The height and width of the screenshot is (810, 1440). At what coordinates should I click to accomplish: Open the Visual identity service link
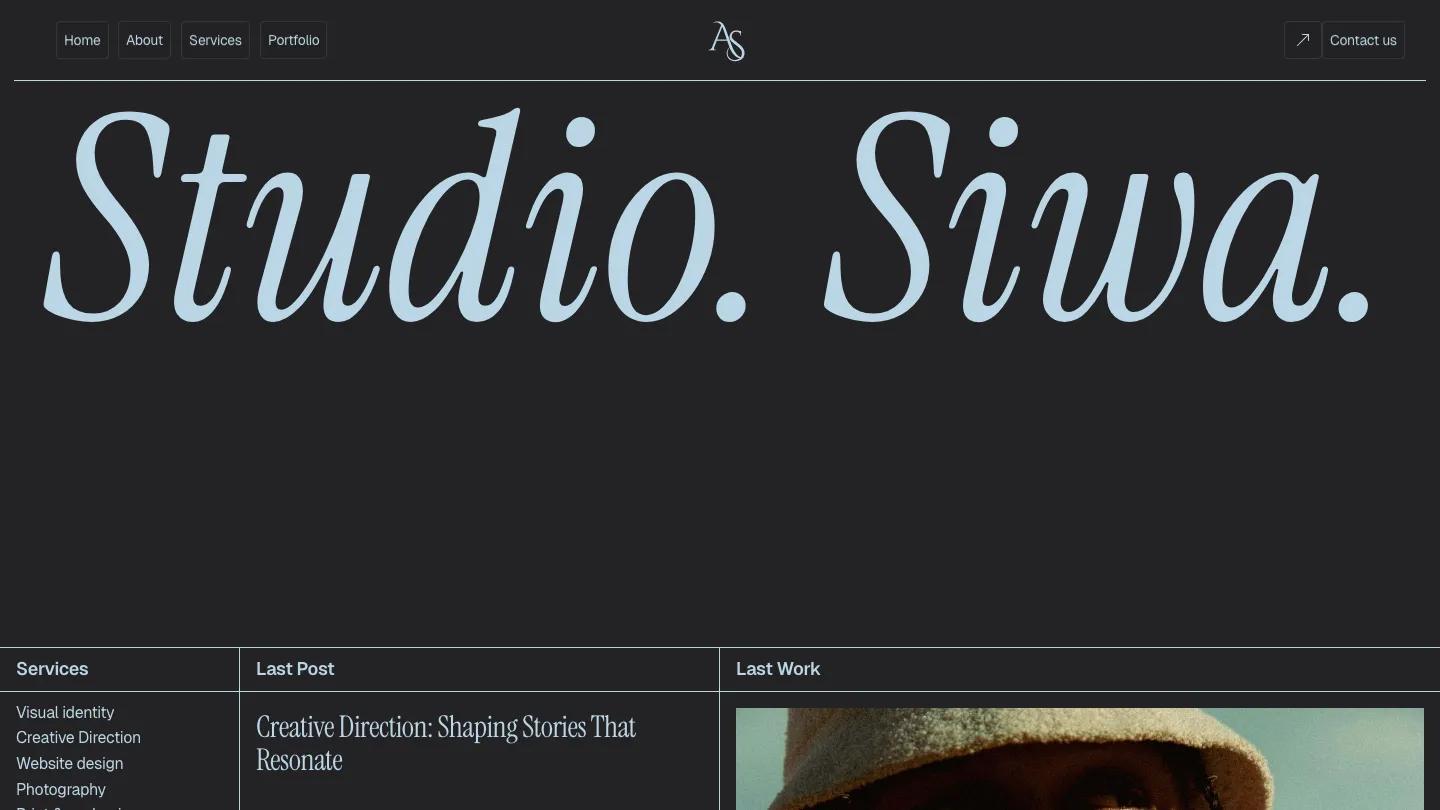[65, 712]
